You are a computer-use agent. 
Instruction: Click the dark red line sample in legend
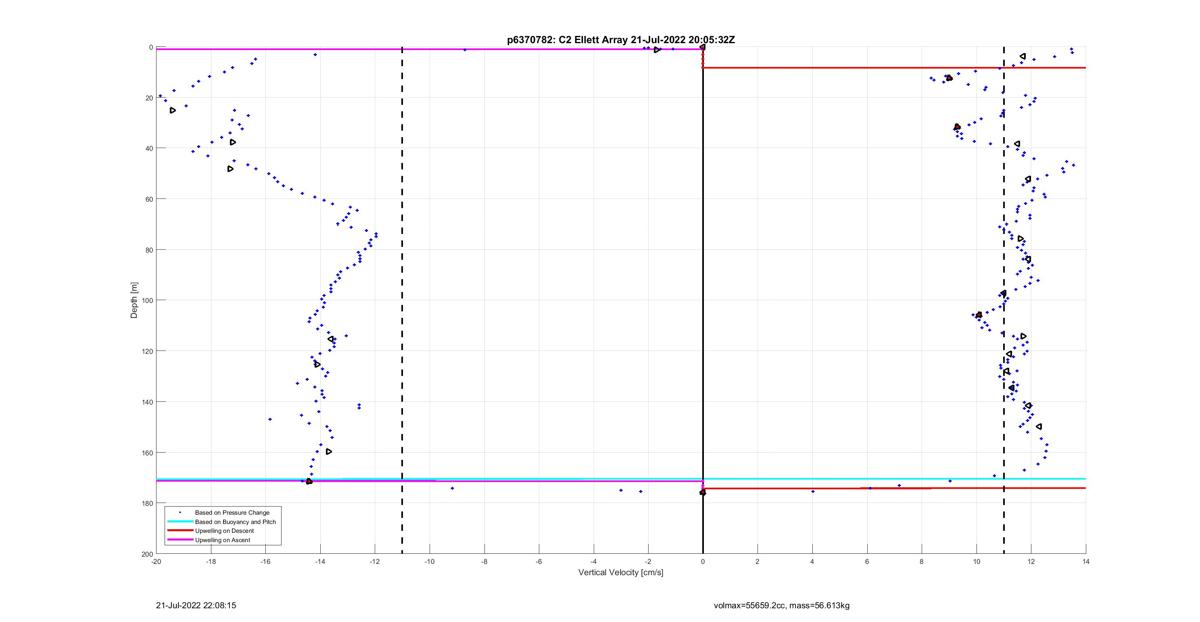coord(180,530)
